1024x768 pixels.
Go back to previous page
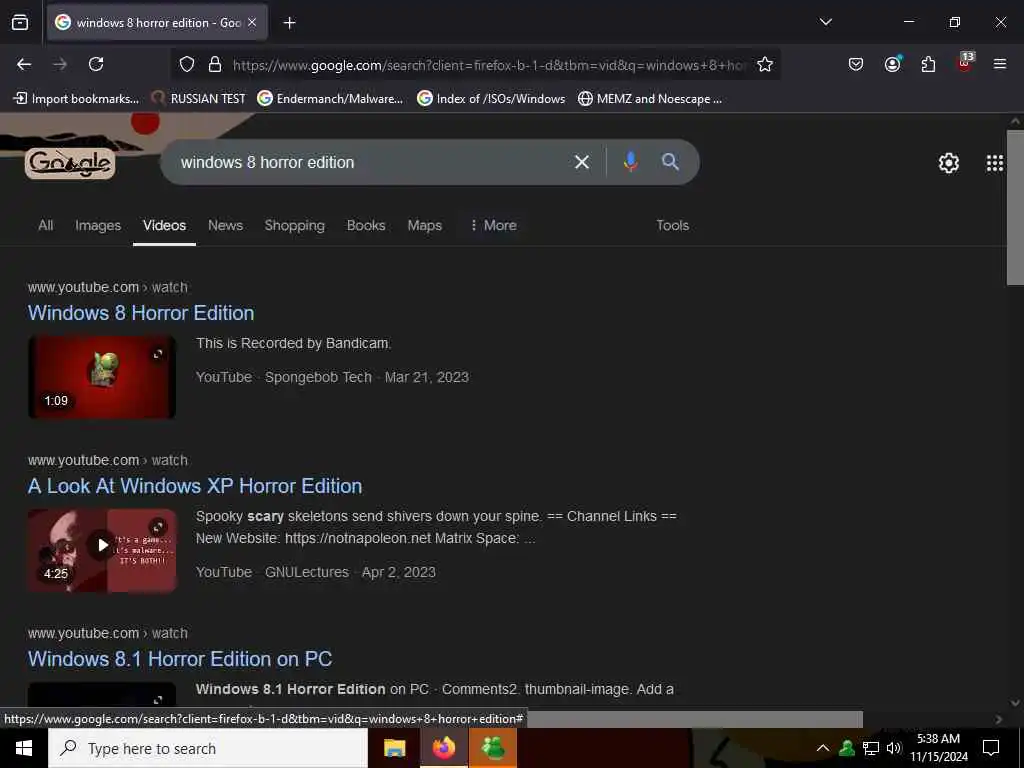click(x=24, y=64)
